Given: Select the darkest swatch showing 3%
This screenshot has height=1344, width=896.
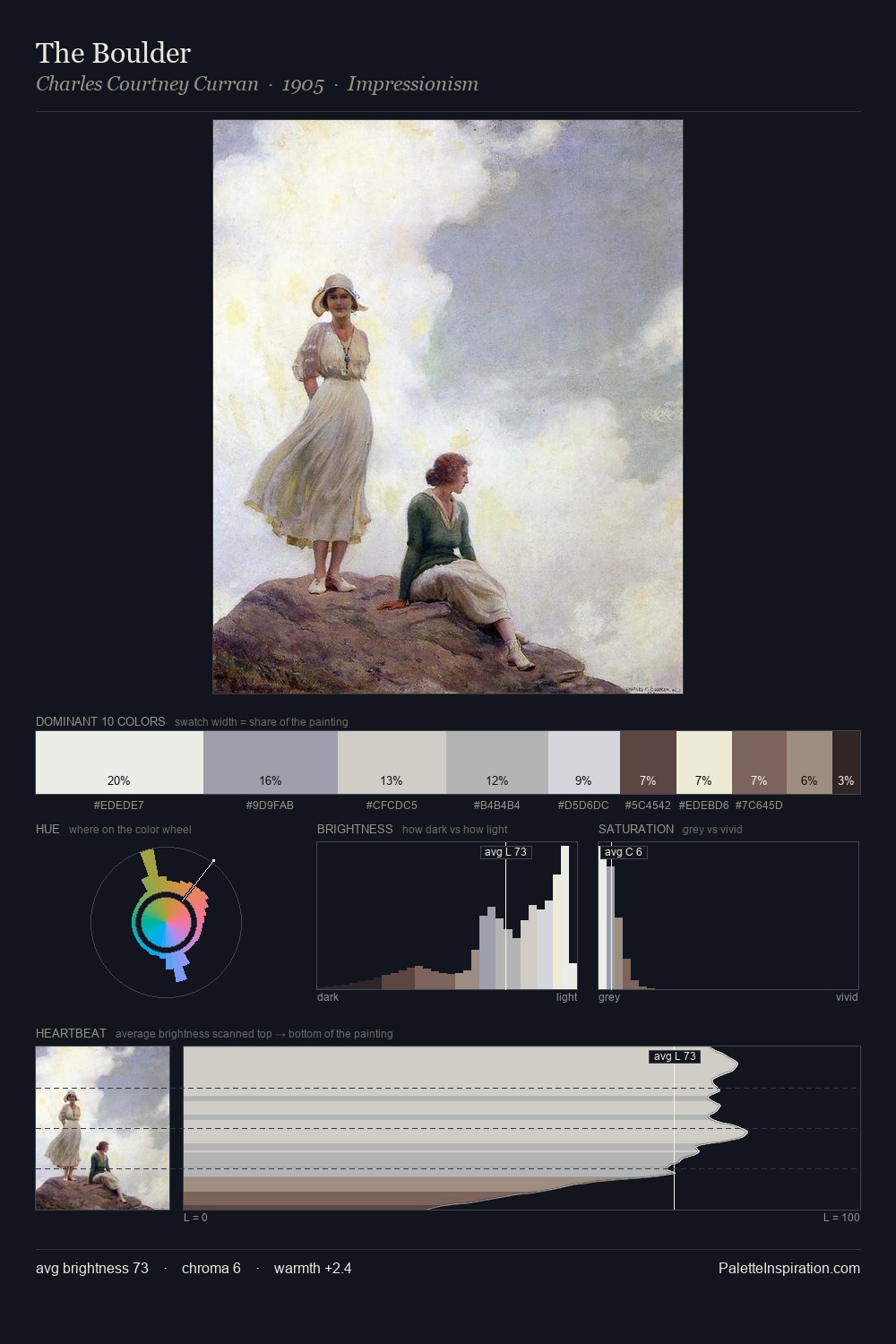Looking at the screenshot, I should pyautogui.click(x=846, y=762).
